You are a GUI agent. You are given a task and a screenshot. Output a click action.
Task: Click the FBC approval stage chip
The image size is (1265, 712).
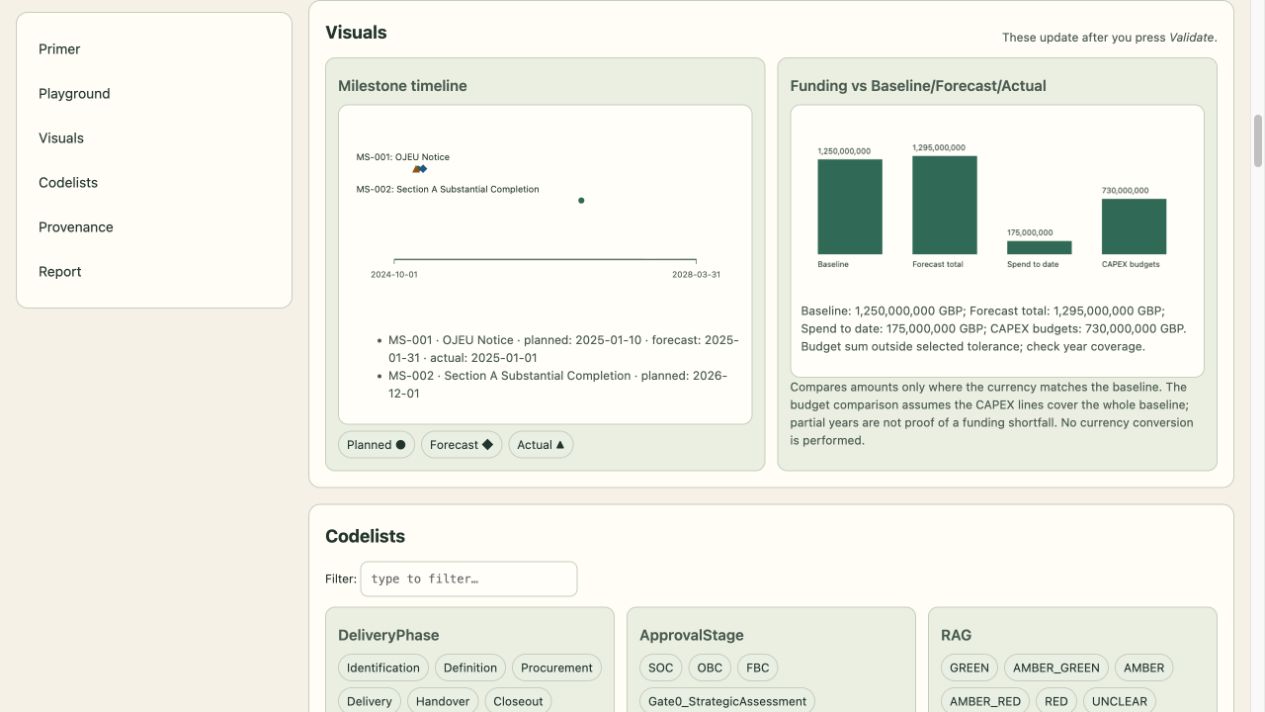point(758,668)
